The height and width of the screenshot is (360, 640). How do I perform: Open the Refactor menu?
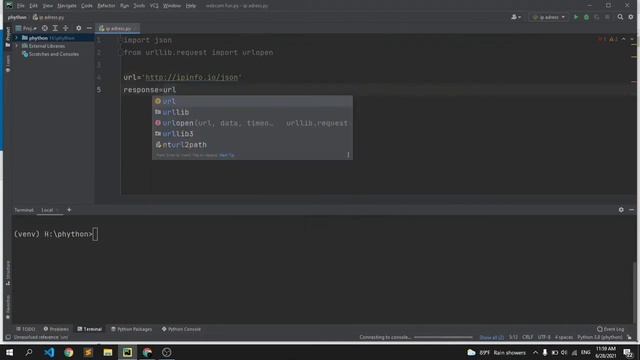tap(106, 6)
